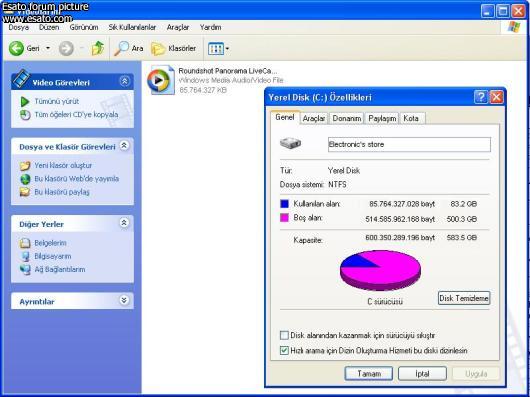Click the new folder icon in tasks

click(25, 166)
